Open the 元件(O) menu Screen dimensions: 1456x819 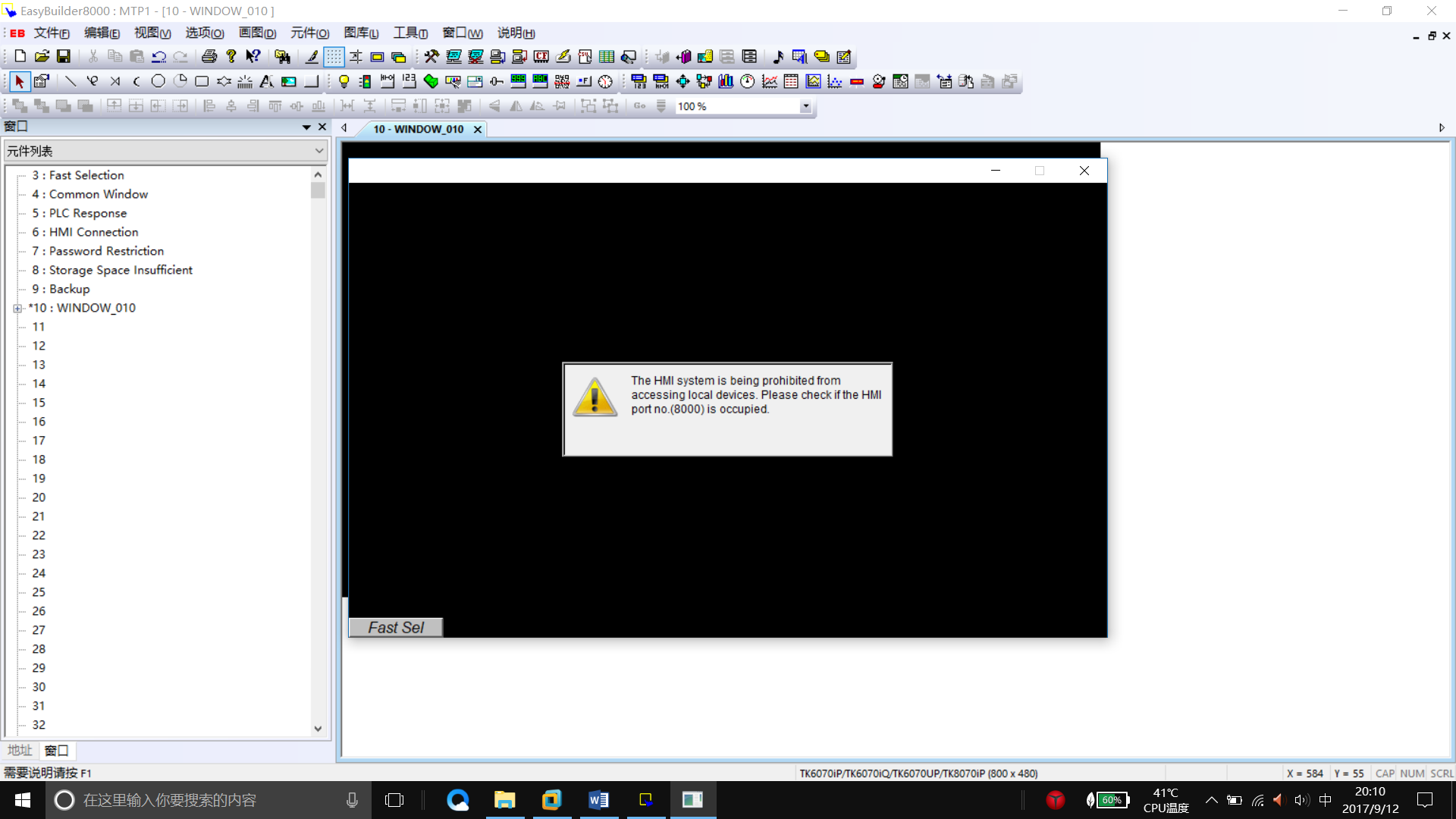tap(309, 33)
